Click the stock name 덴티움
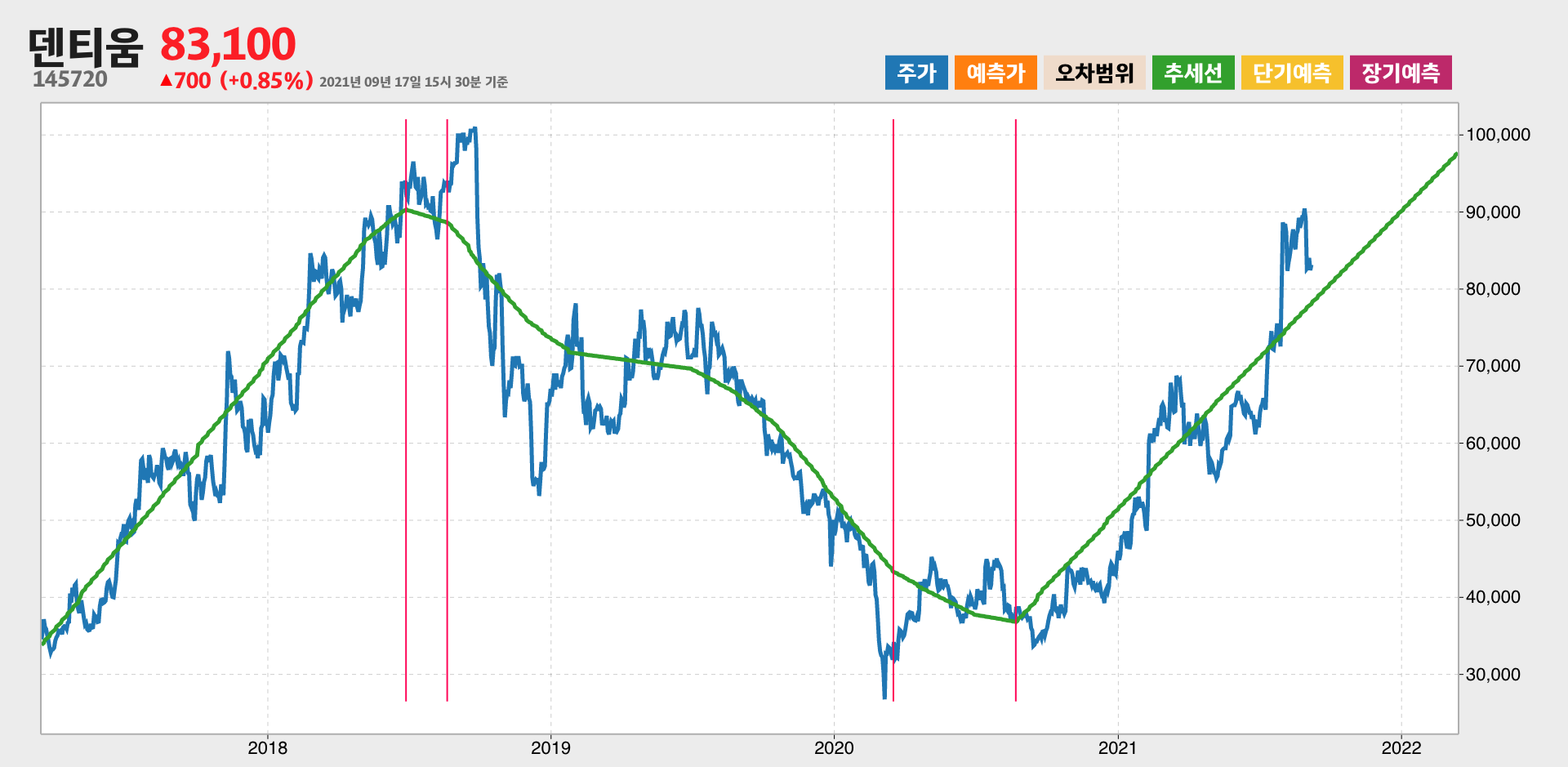The image size is (1568, 767). pyautogui.click(x=86, y=47)
